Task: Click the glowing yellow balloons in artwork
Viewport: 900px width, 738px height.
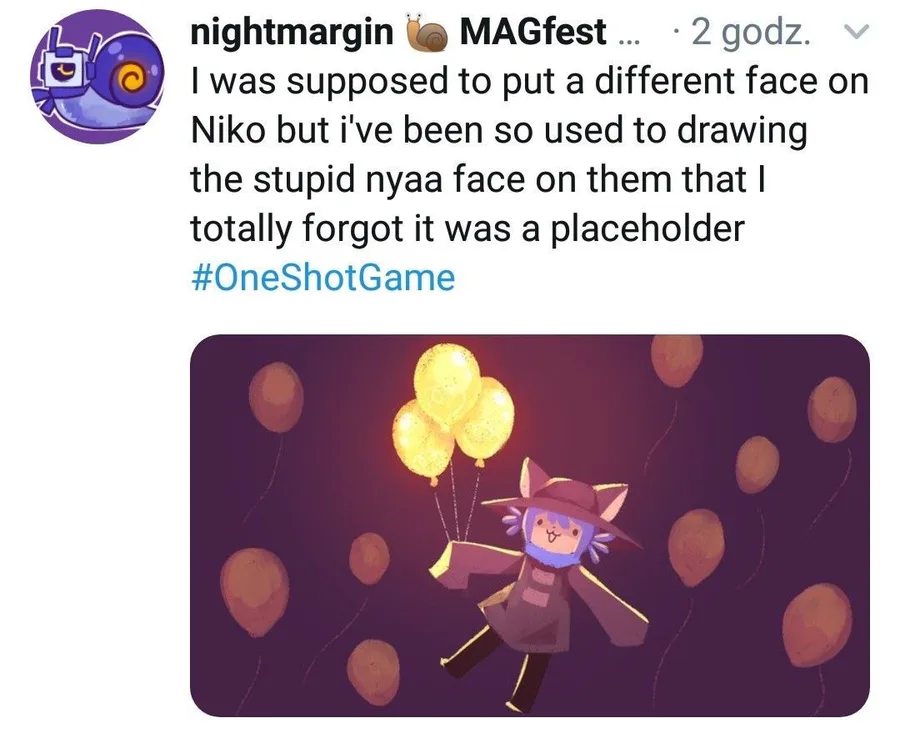Action: [456, 410]
